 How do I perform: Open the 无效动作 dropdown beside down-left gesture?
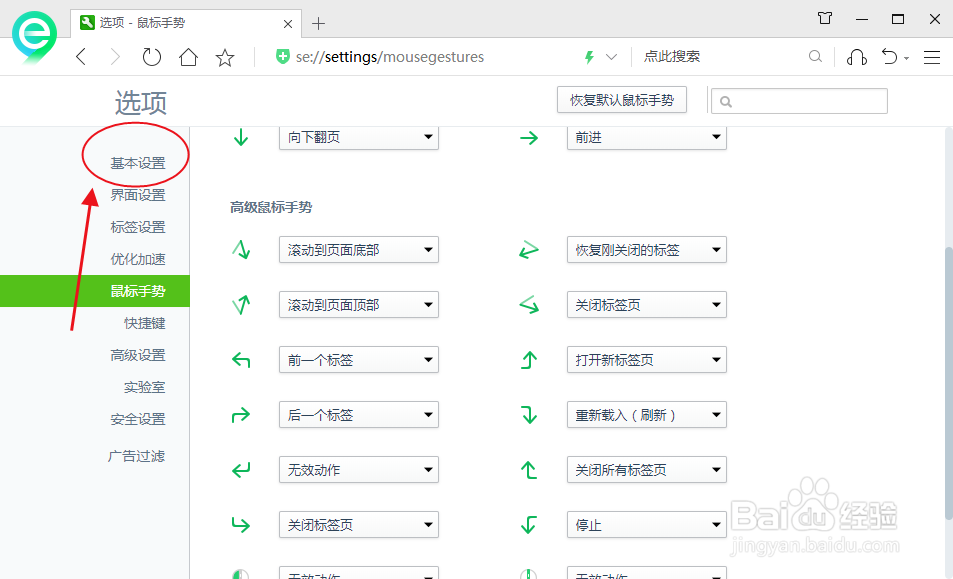359,470
